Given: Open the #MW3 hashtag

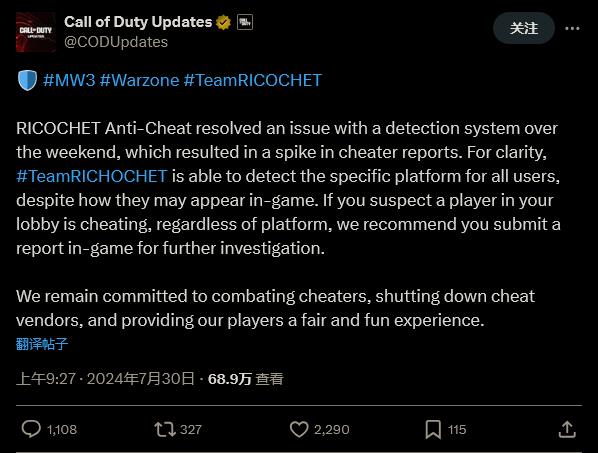Looking at the screenshot, I should (x=69, y=80).
